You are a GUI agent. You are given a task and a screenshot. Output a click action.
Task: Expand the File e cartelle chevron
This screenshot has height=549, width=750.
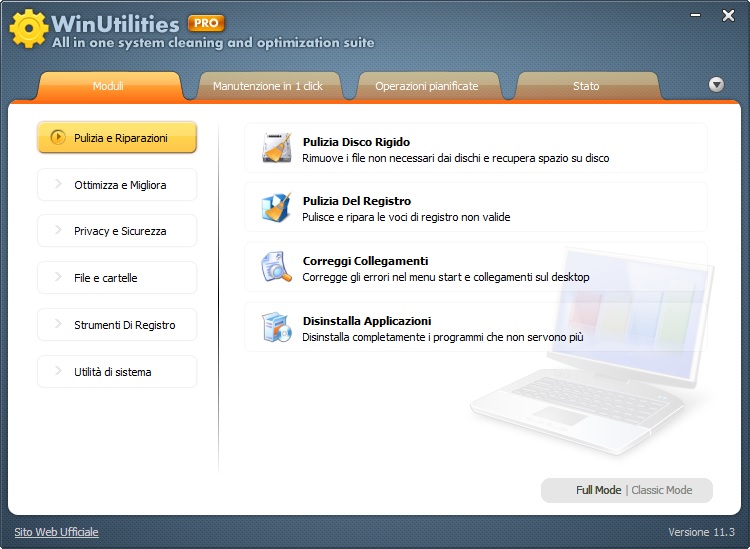pos(58,277)
